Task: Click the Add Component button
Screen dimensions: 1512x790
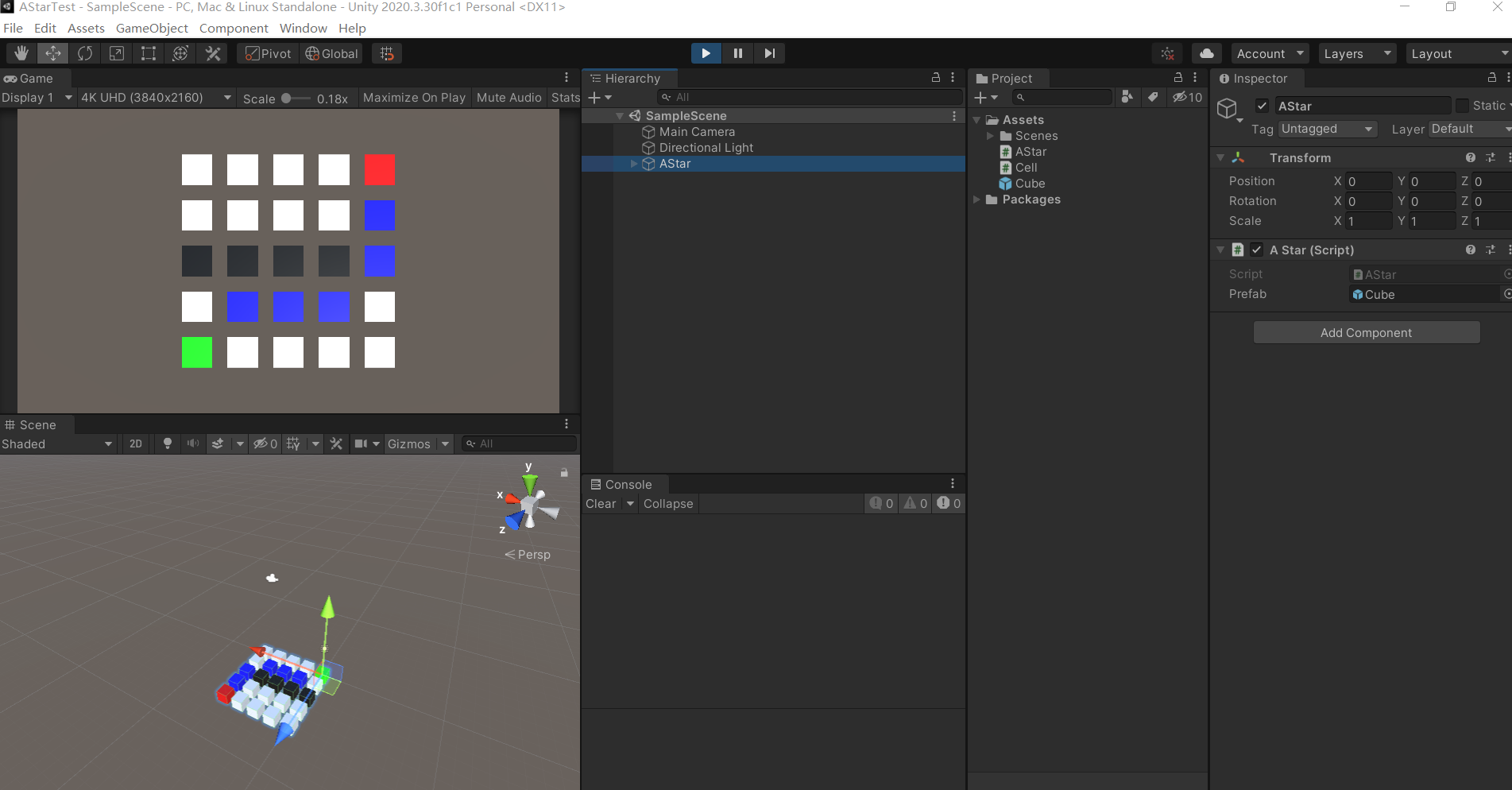Action: pyautogui.click(x=1367, y=332)
